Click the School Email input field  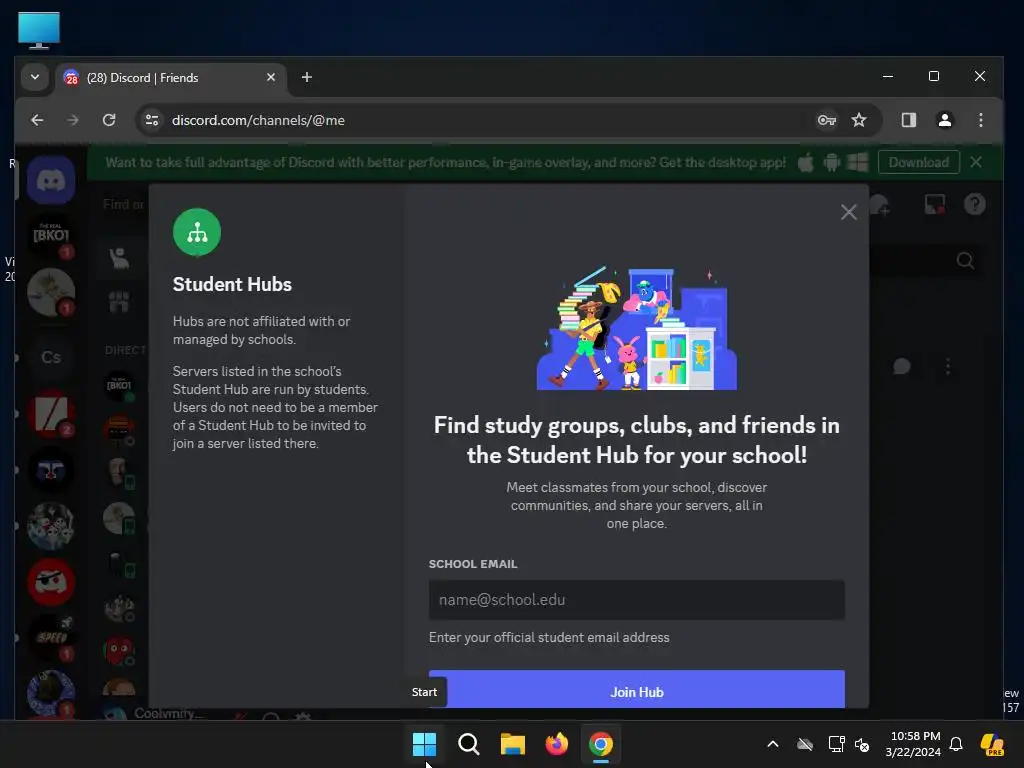(x=637, y=600)
